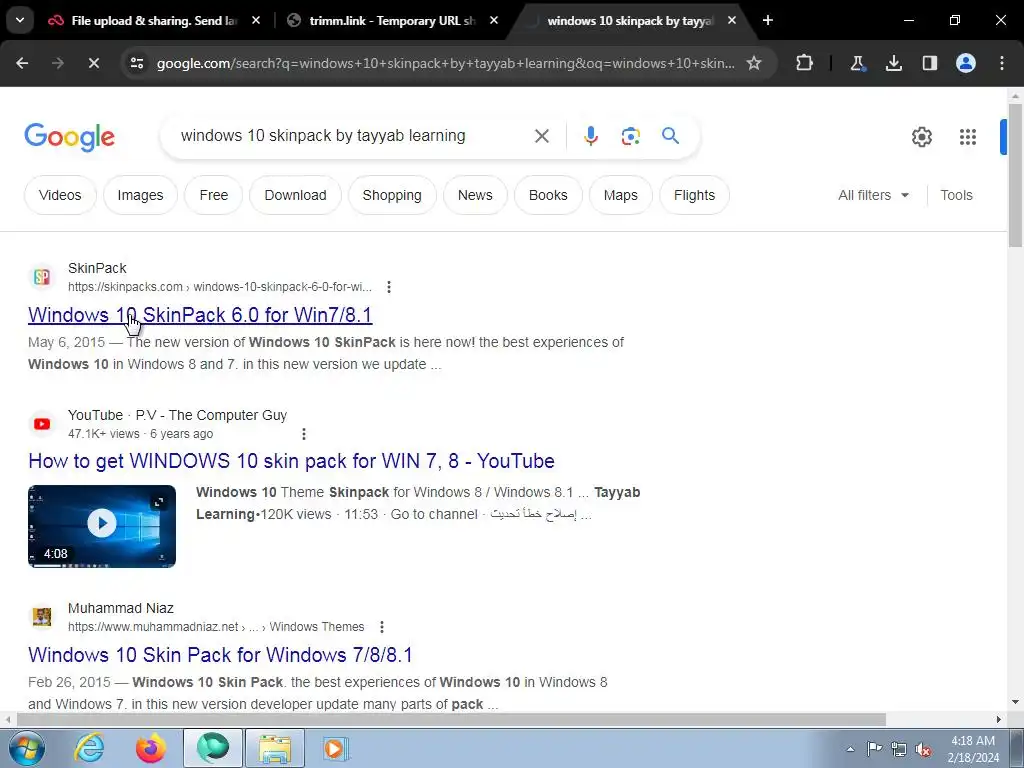Screen dimensions: 1024x768
Task: Open the Extensions puzzle icon
Action: (x=805, y=63)
